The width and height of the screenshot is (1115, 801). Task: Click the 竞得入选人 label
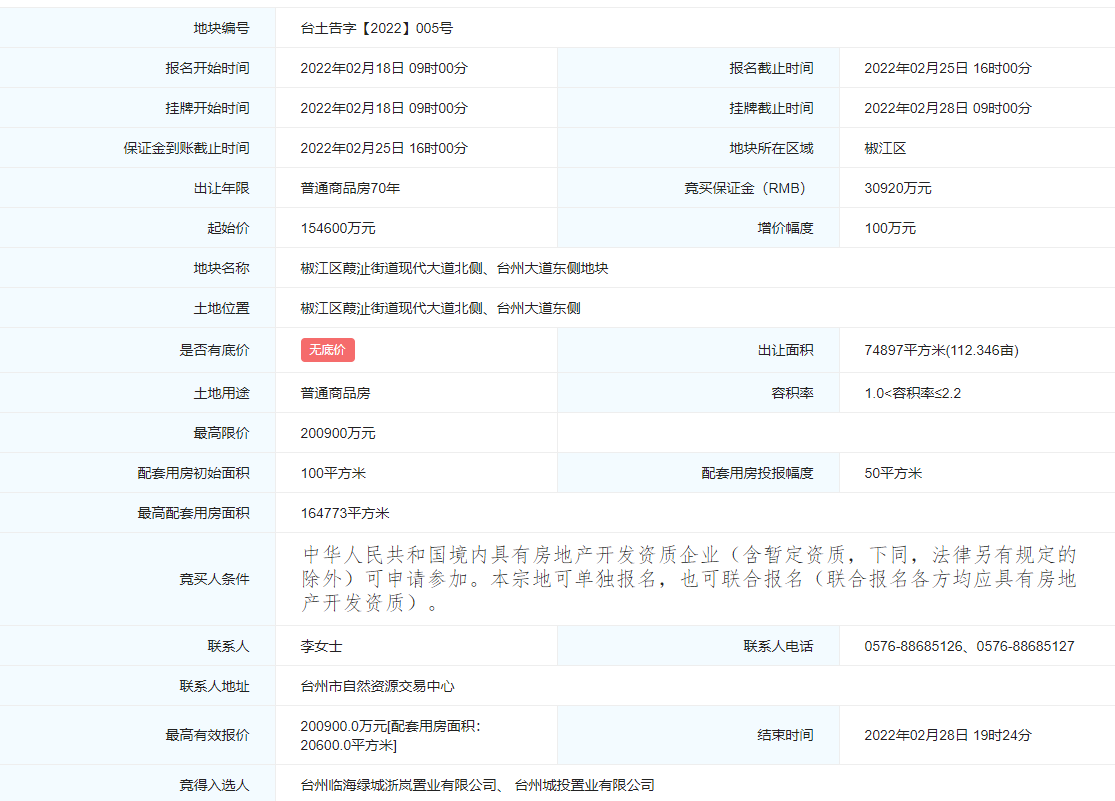pos(214,785)
